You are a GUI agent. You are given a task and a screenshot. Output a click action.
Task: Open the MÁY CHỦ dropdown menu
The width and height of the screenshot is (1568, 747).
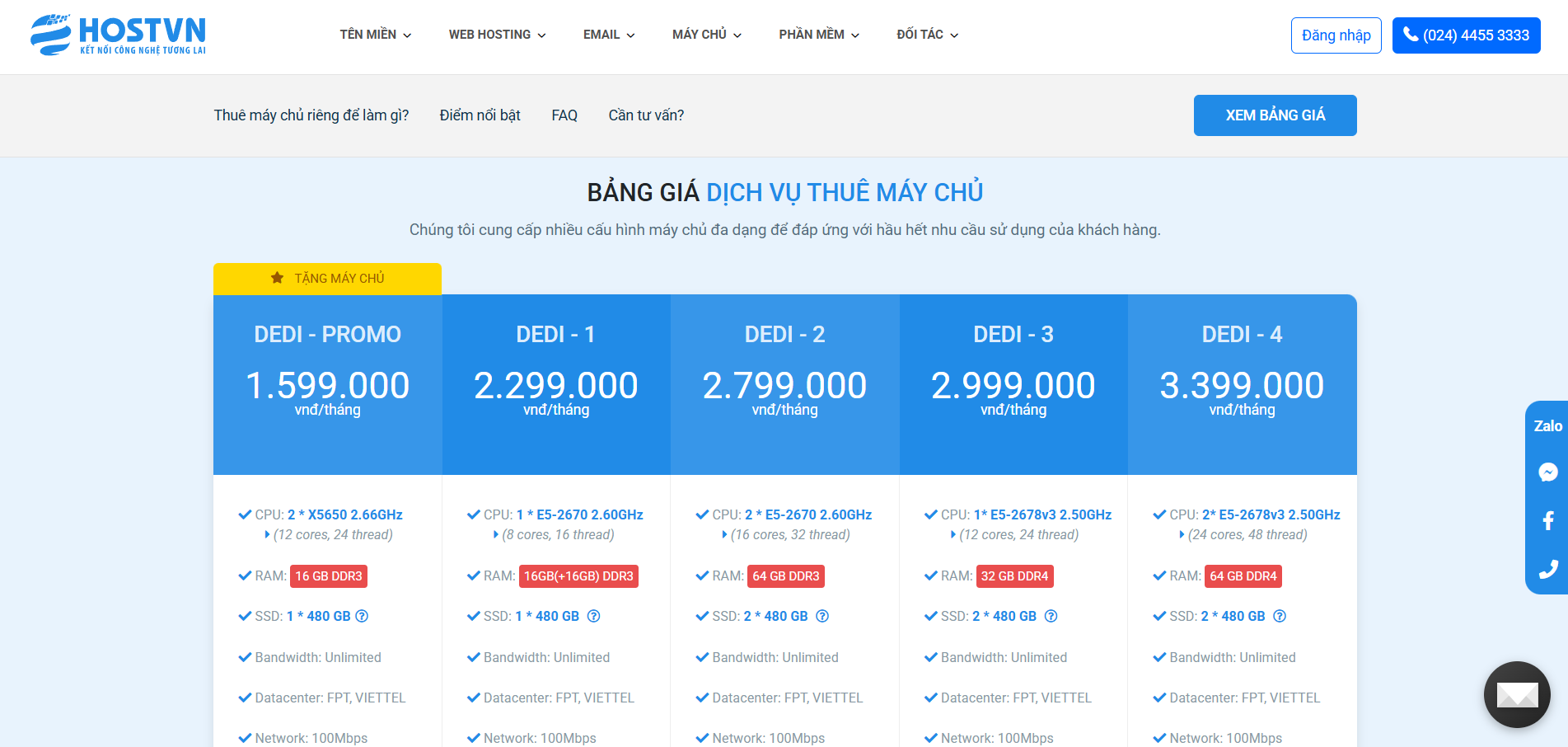coord(706,35)
